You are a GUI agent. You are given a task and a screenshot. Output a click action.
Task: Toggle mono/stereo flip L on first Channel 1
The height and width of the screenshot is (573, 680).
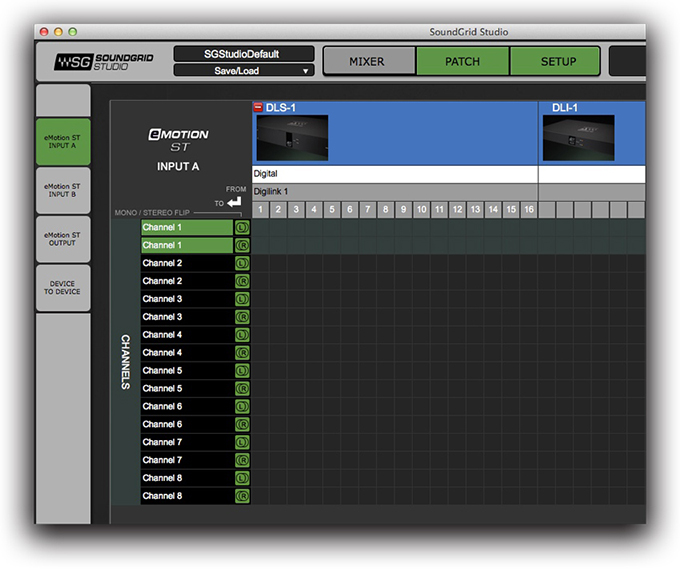(242, 227)
